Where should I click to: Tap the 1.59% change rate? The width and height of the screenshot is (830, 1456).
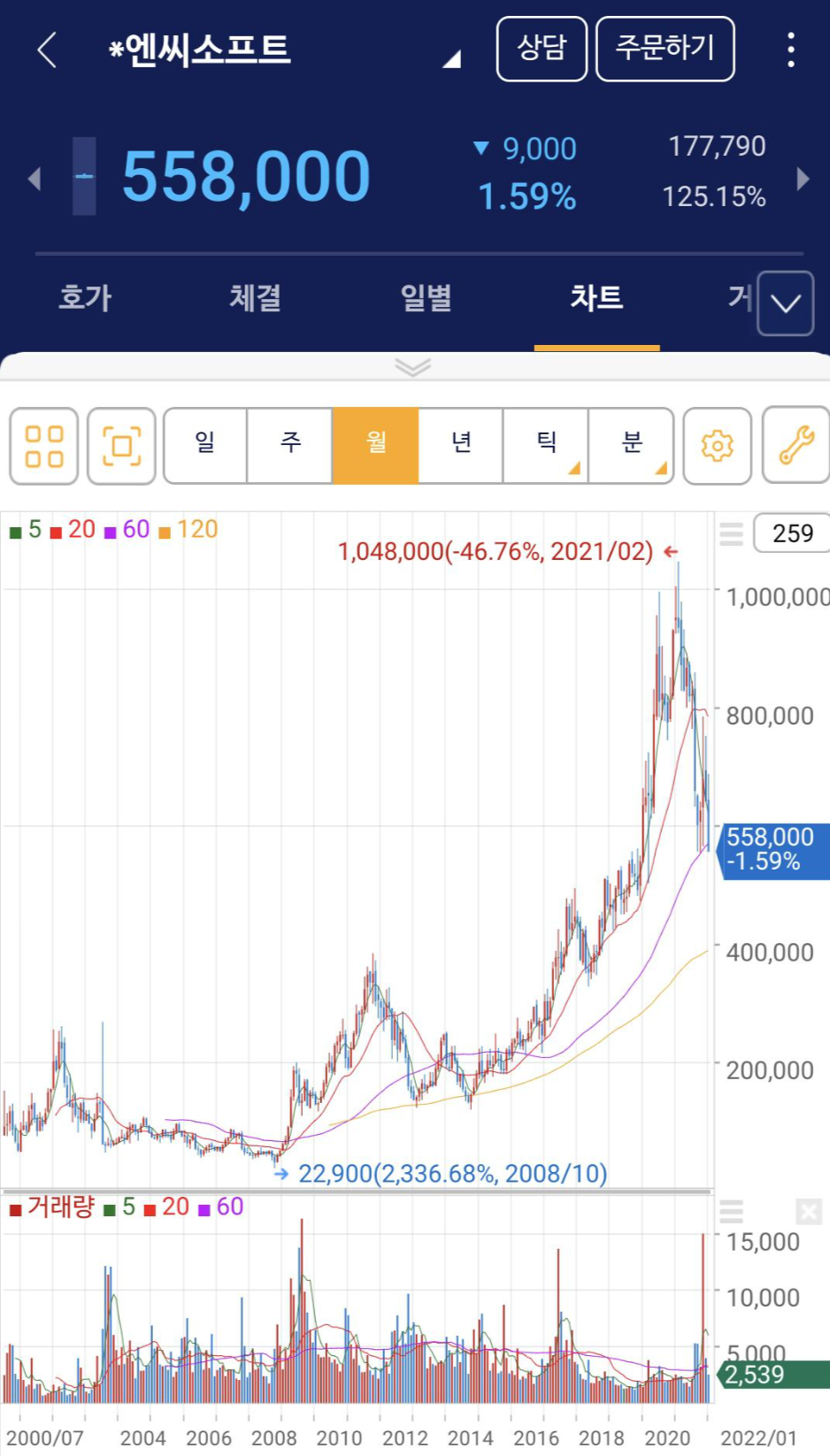pos(527,196)
